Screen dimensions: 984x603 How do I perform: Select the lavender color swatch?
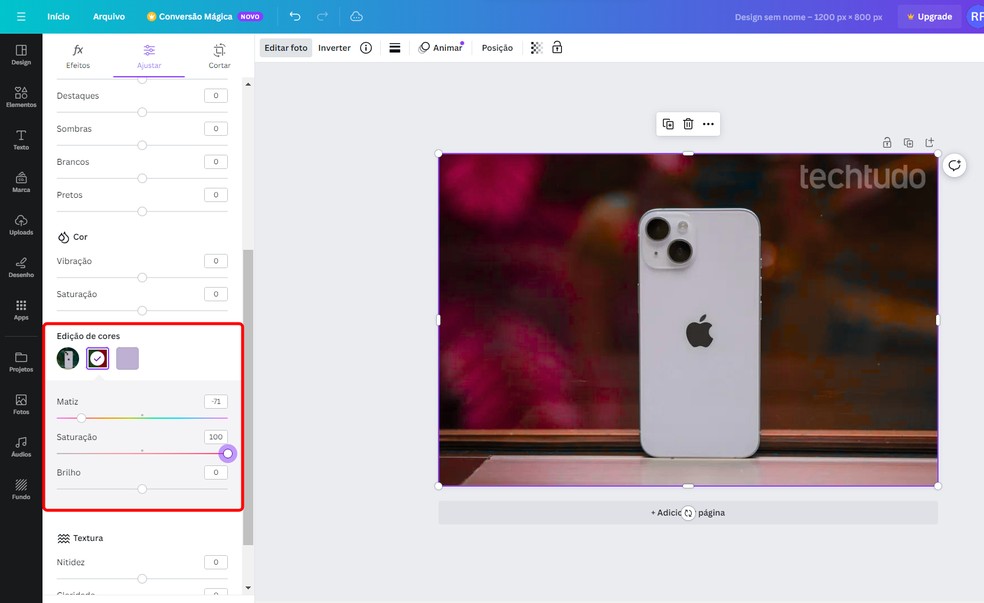127,358
